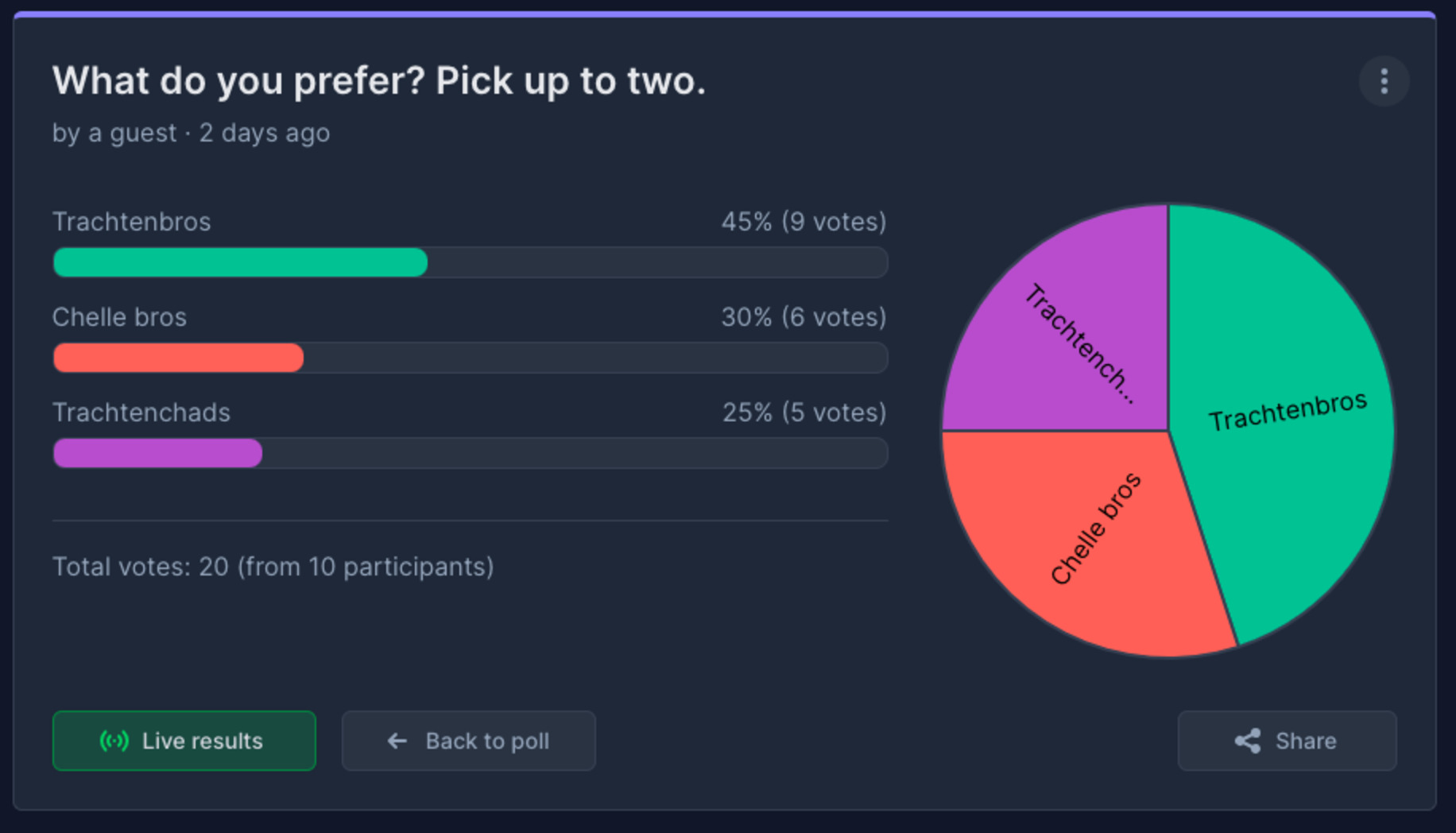Click the Trachtenbros option label
The width and height of the screenshot is (1456, 833).
132,222
